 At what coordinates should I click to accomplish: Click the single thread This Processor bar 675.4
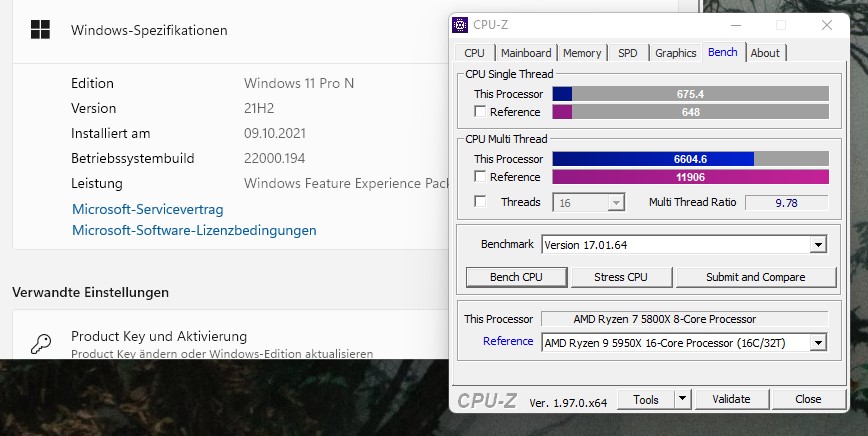[x=690, y=94]
